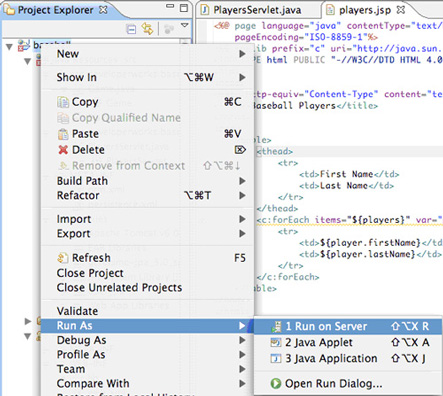Click the players.jsp file icon
The image size is (443, 396).
pyautogui.click(x=330, y=10)
